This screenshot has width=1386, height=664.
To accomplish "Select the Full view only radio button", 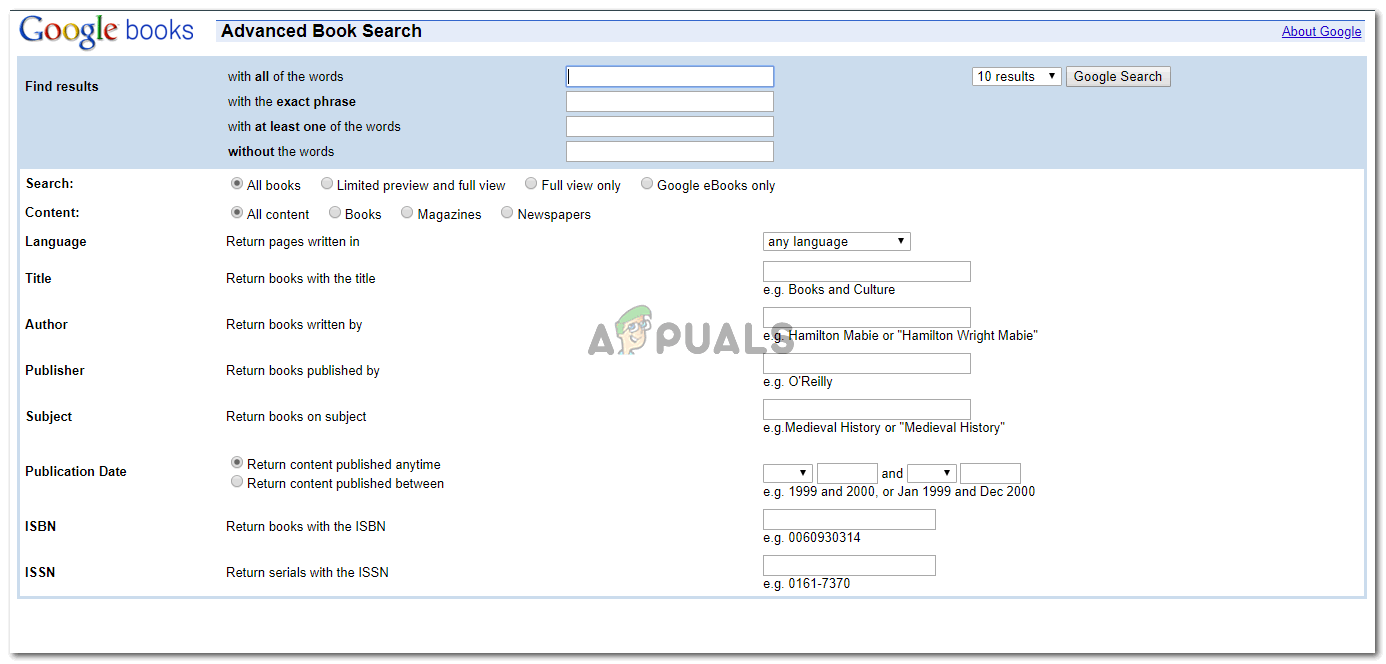I will pos(531,184).
